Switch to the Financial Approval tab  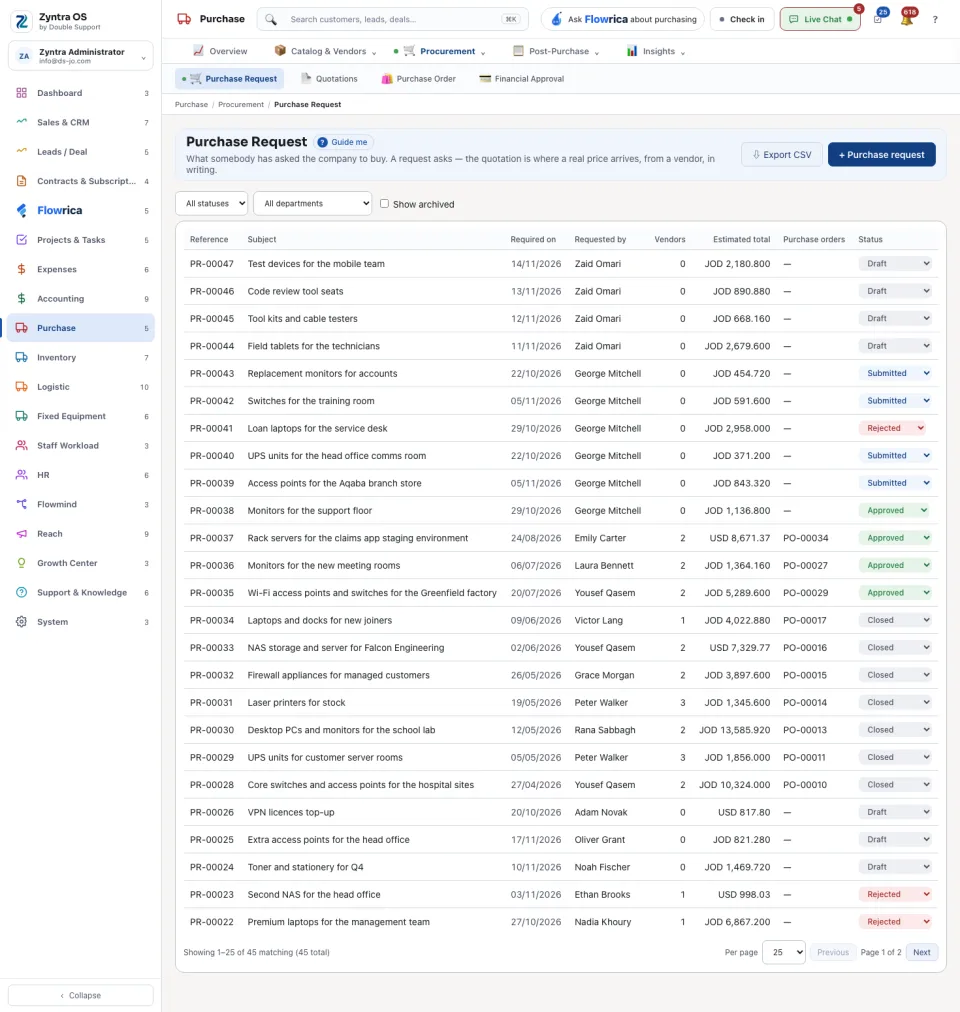pyautogui.click(x=522, y=79)
